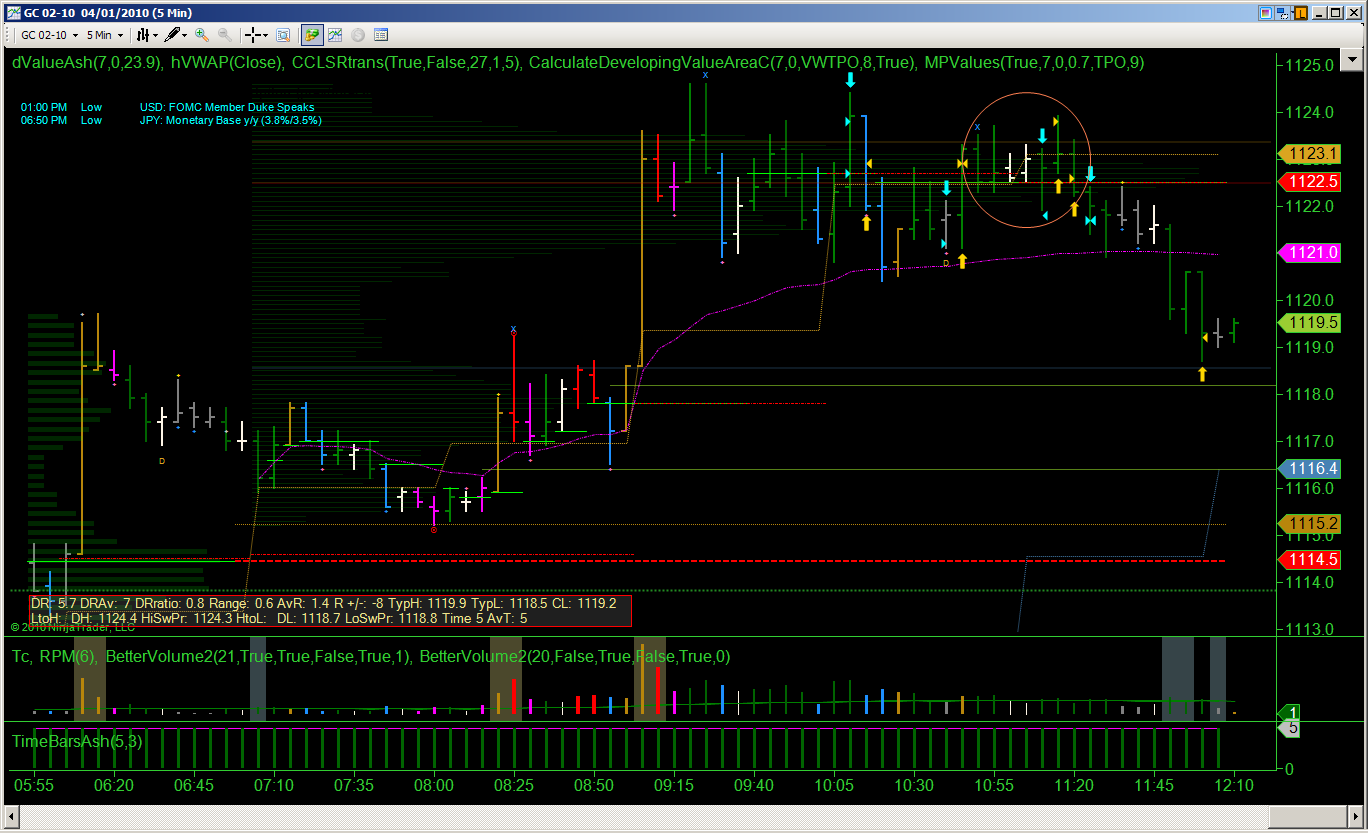Select the bar chart style icon
The width and height of the screenshot is (1368, 833).
click(143, 35)
